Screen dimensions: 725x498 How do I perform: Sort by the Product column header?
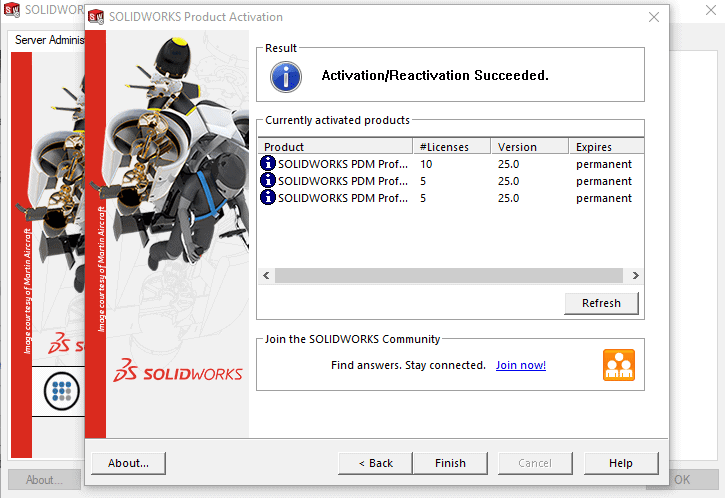pyautogui.click(x=335, y=147)
